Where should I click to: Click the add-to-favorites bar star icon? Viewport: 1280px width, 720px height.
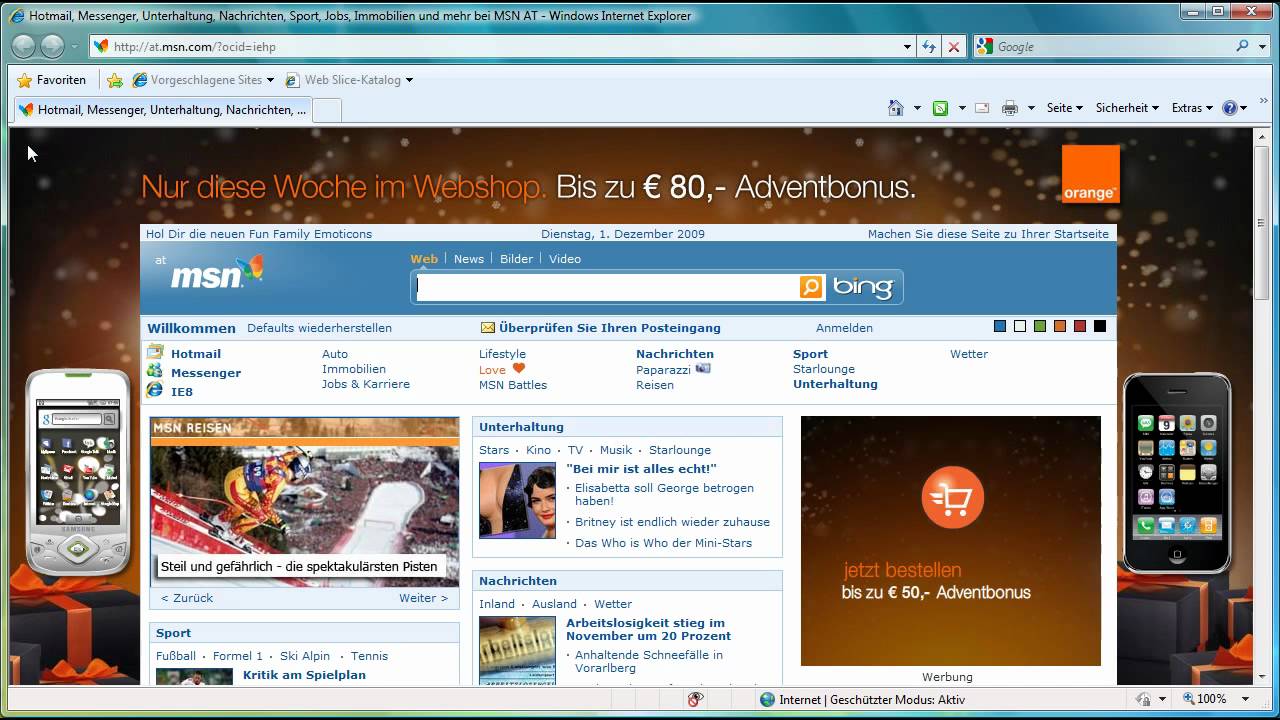tap(115, 80)
